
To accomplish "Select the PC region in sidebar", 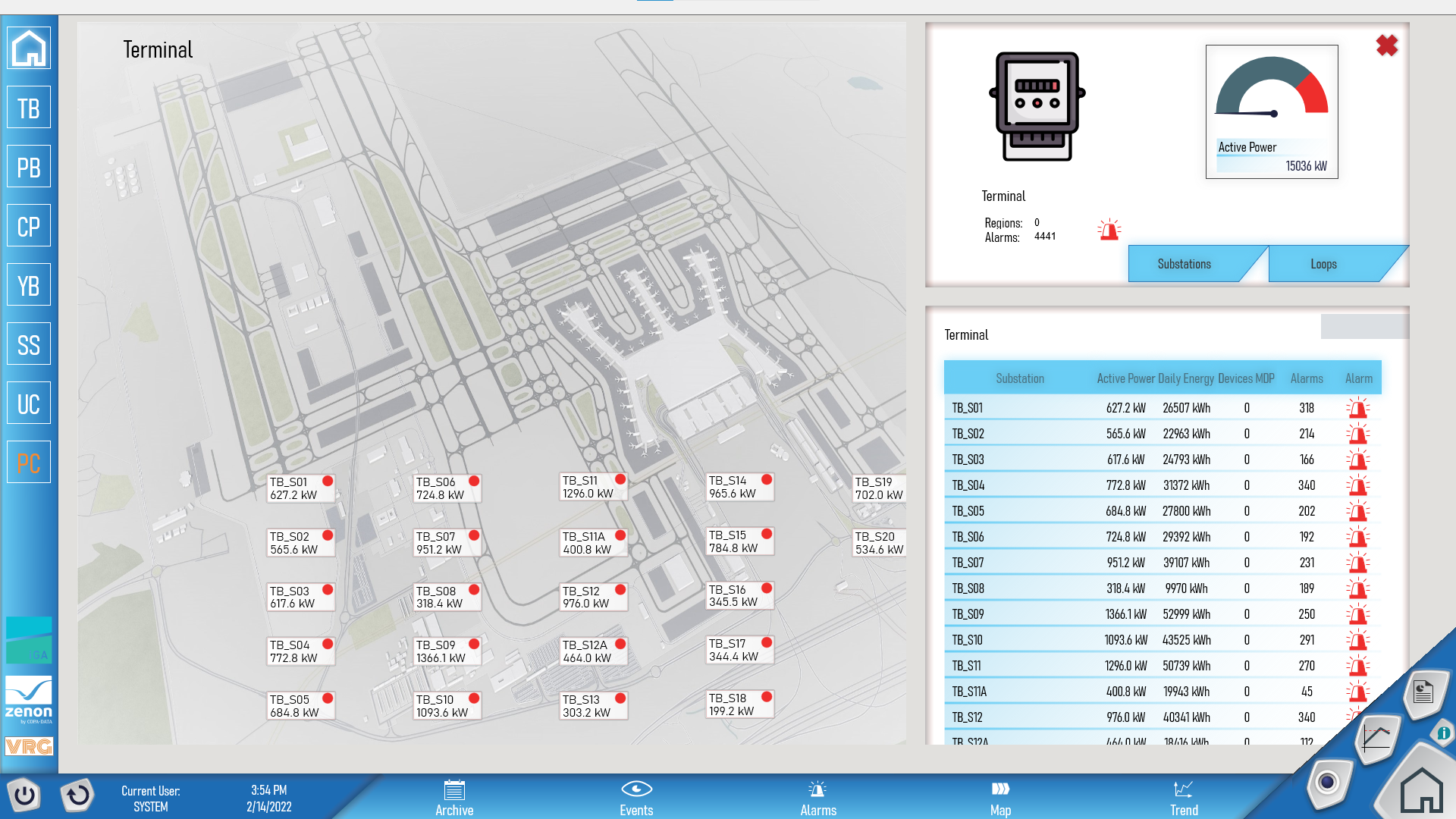I will coord(29,462).
